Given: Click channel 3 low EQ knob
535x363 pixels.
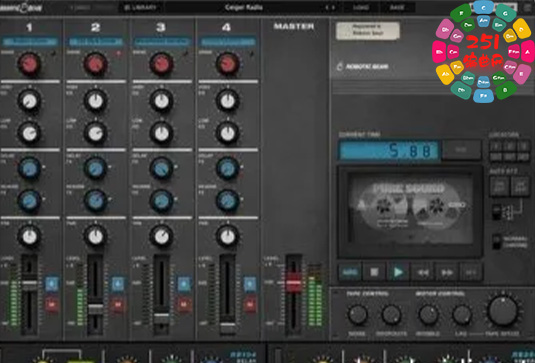Looking at the screenshot, I should (x=162, y=133).
